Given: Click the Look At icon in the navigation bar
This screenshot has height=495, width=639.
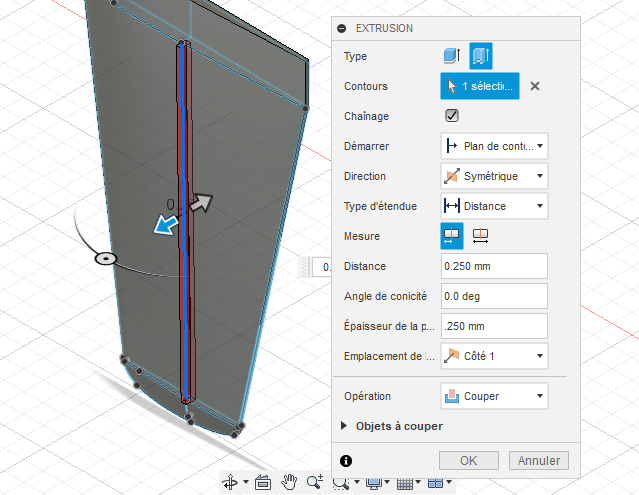Looking at the screenshot, I should coord(263,482).
